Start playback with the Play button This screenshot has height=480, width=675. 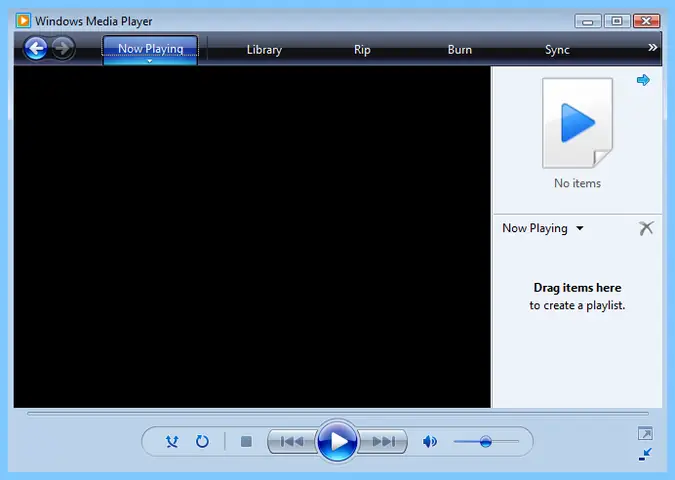pos(337,441)
